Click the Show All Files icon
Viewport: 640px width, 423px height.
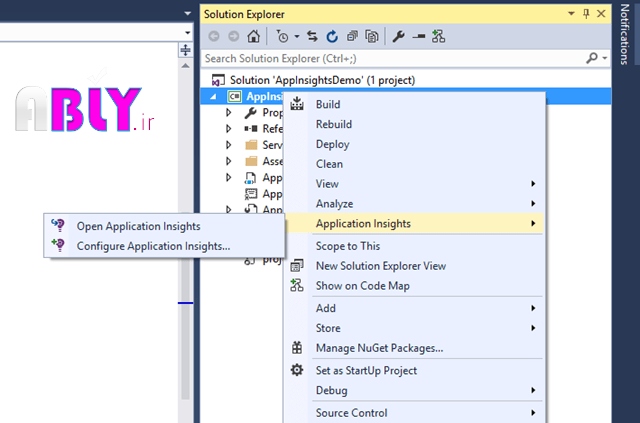[x=372, y=36]
